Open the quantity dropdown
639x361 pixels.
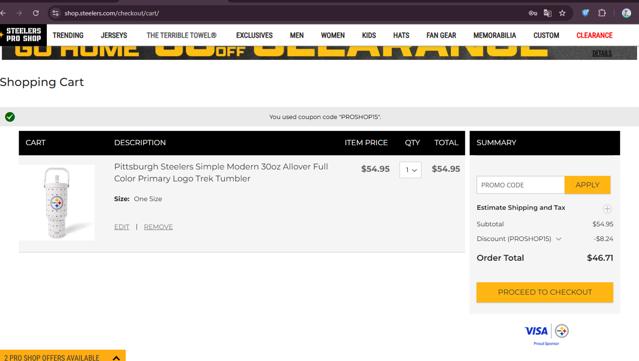(410, 170)
